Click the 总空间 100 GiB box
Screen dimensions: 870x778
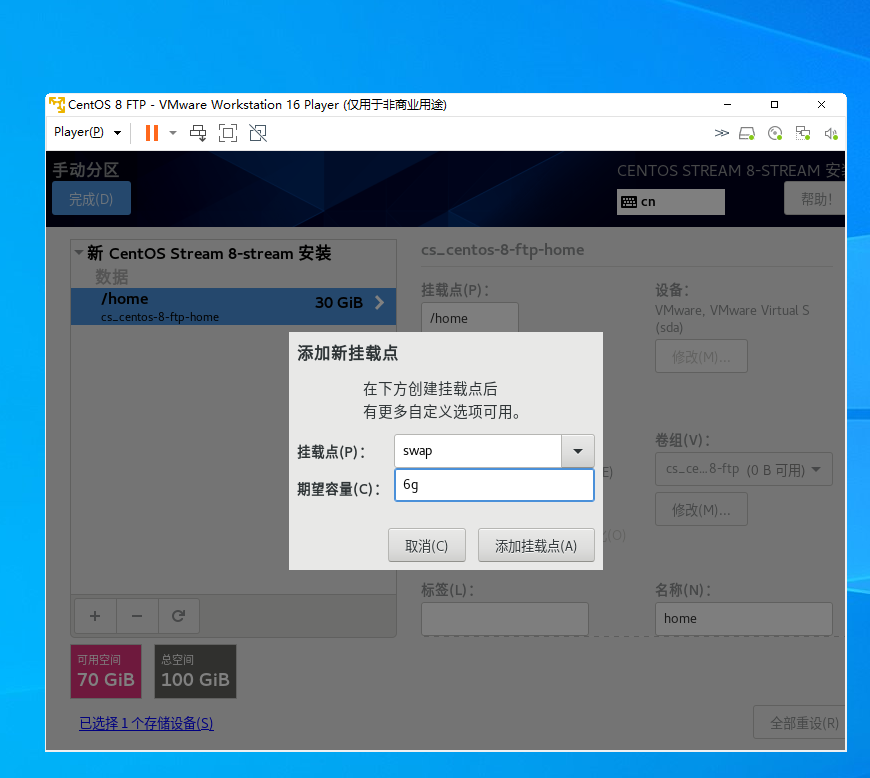tap(195, 671)
